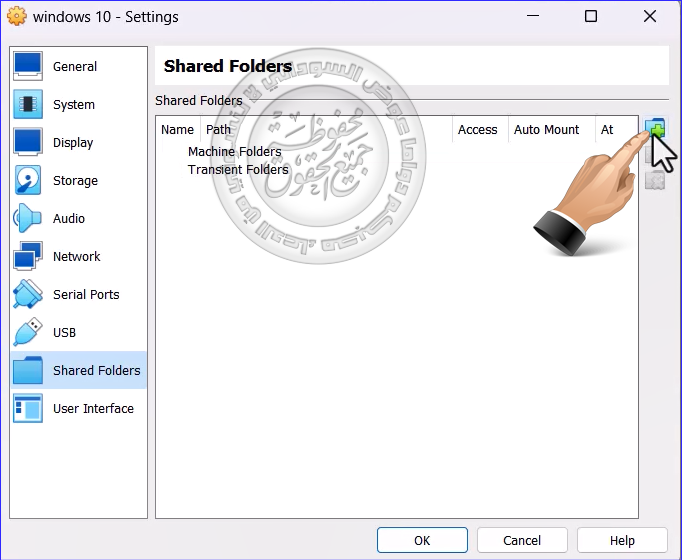The width and height of the screenshot is (682, 560).
Task: Open the User Interface settings page
Action: [x=93, y=409]
